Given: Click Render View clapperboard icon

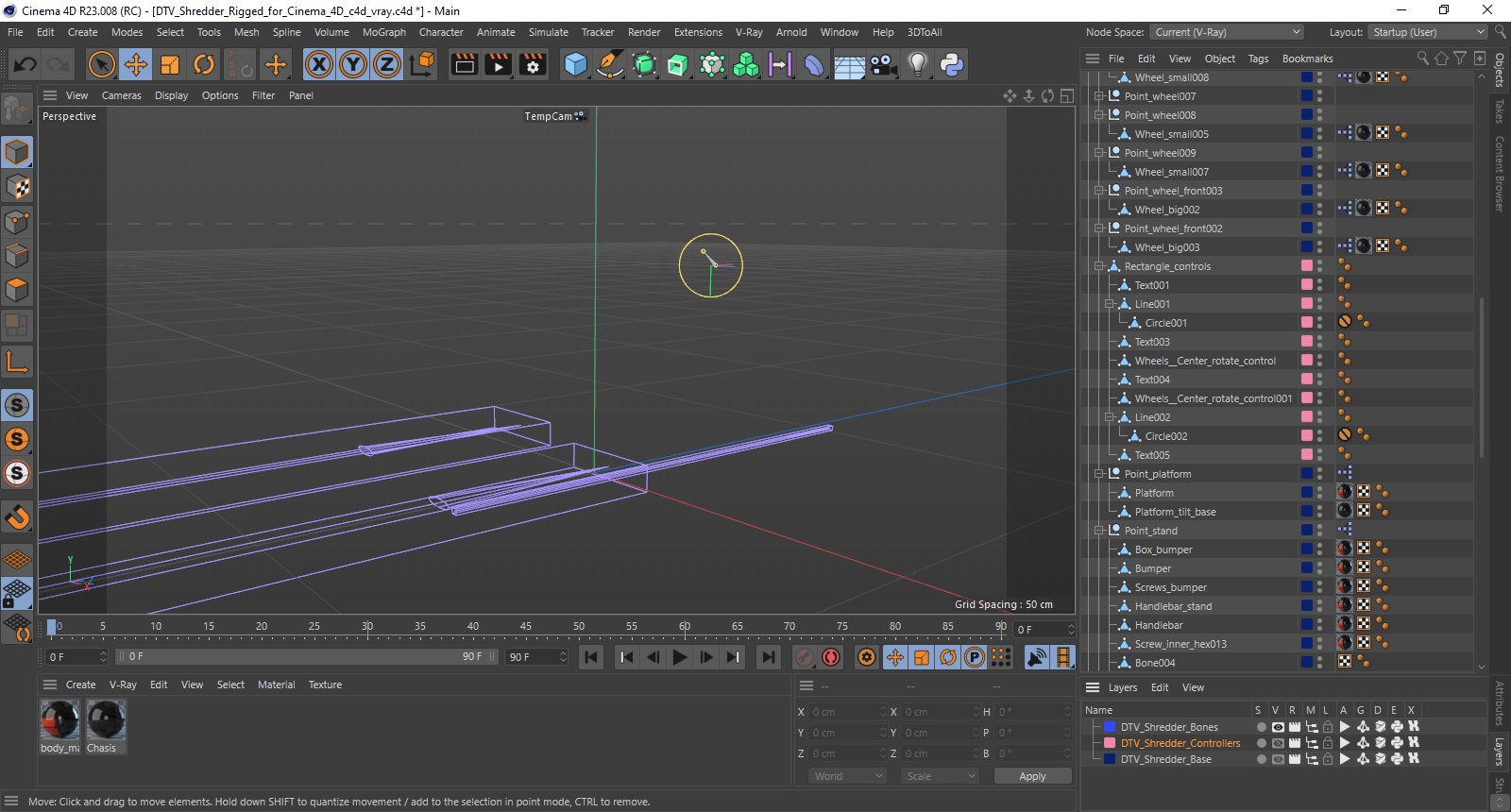Looking at the screenshot, I should click(465, 64).
